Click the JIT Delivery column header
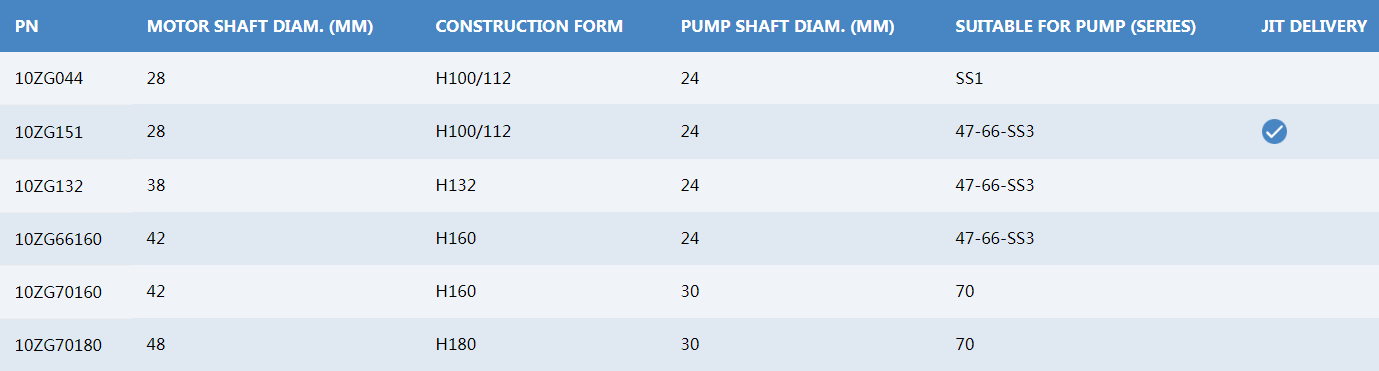 coord(1314,26)
